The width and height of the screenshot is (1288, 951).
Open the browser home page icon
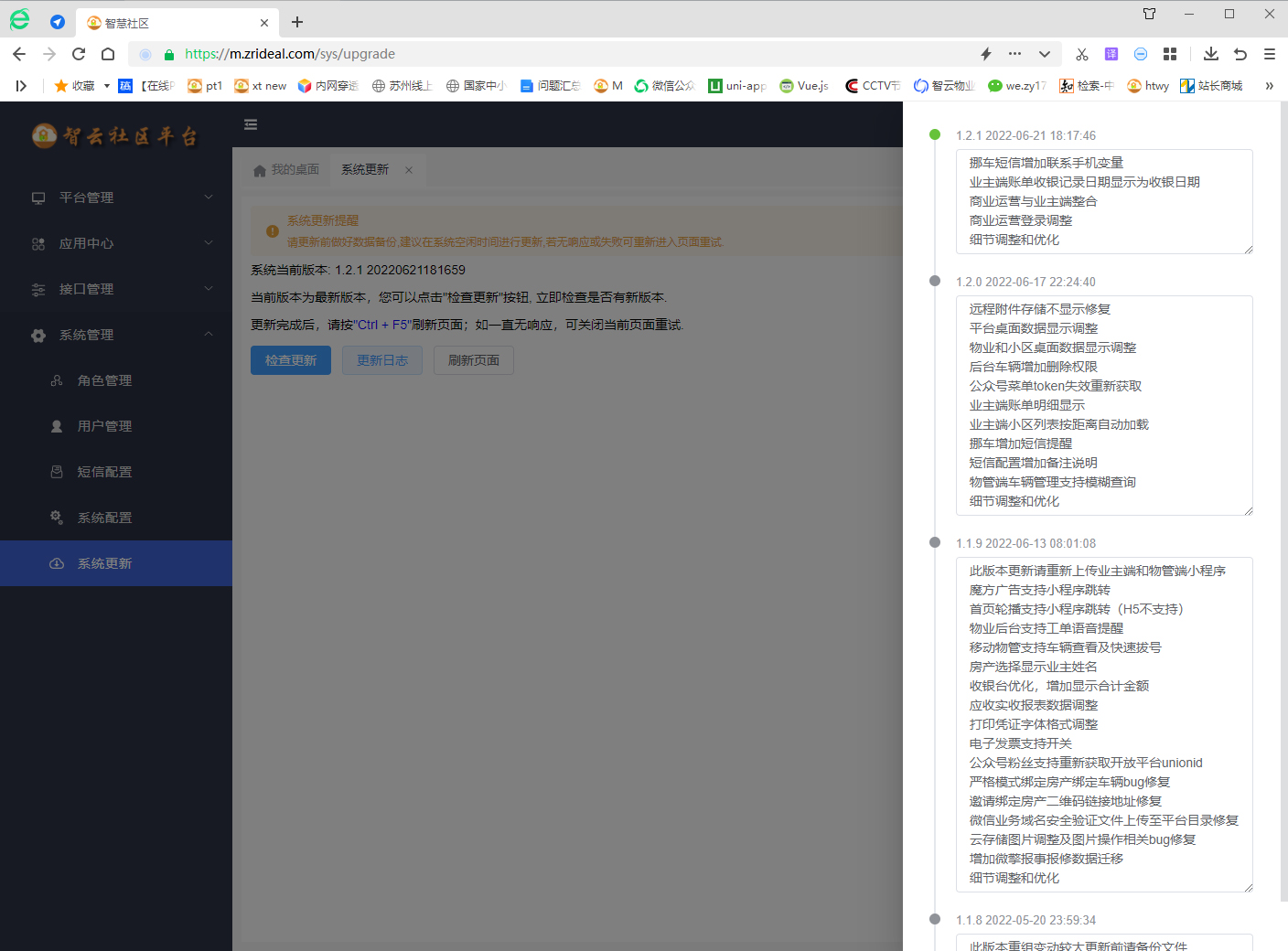pyautogui.click(x=108, y=54)
